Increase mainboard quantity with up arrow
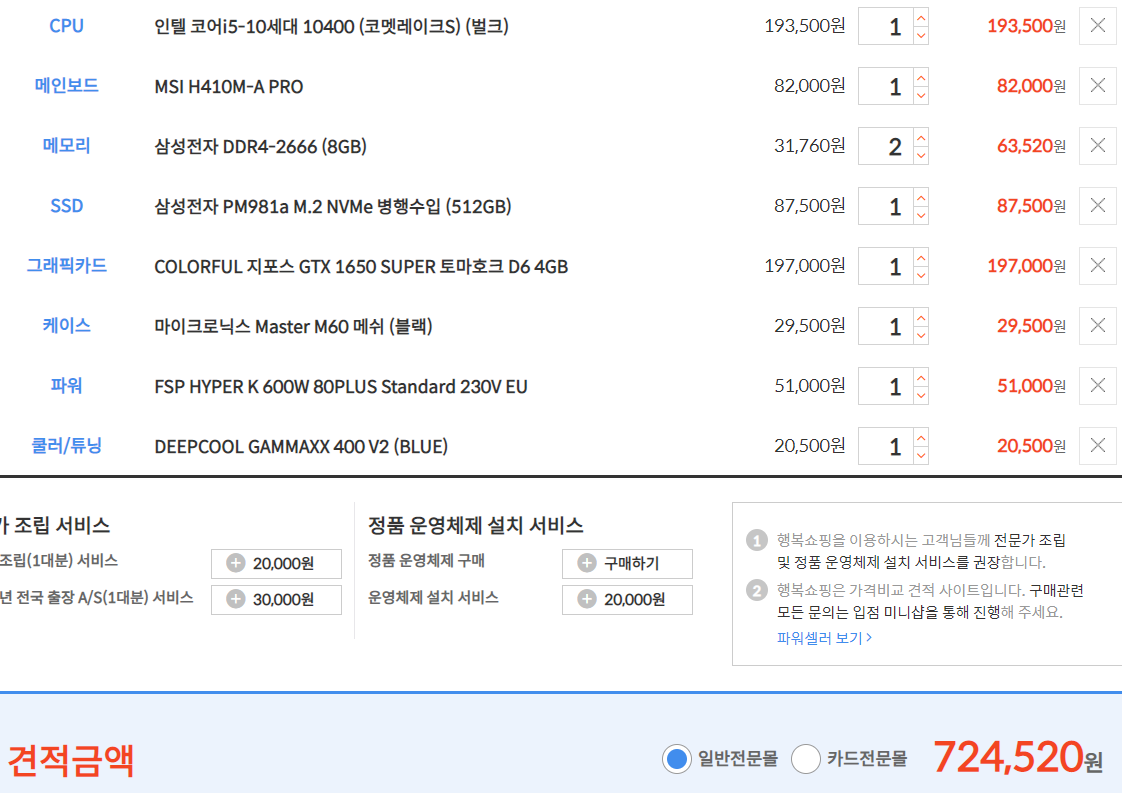 921,77
